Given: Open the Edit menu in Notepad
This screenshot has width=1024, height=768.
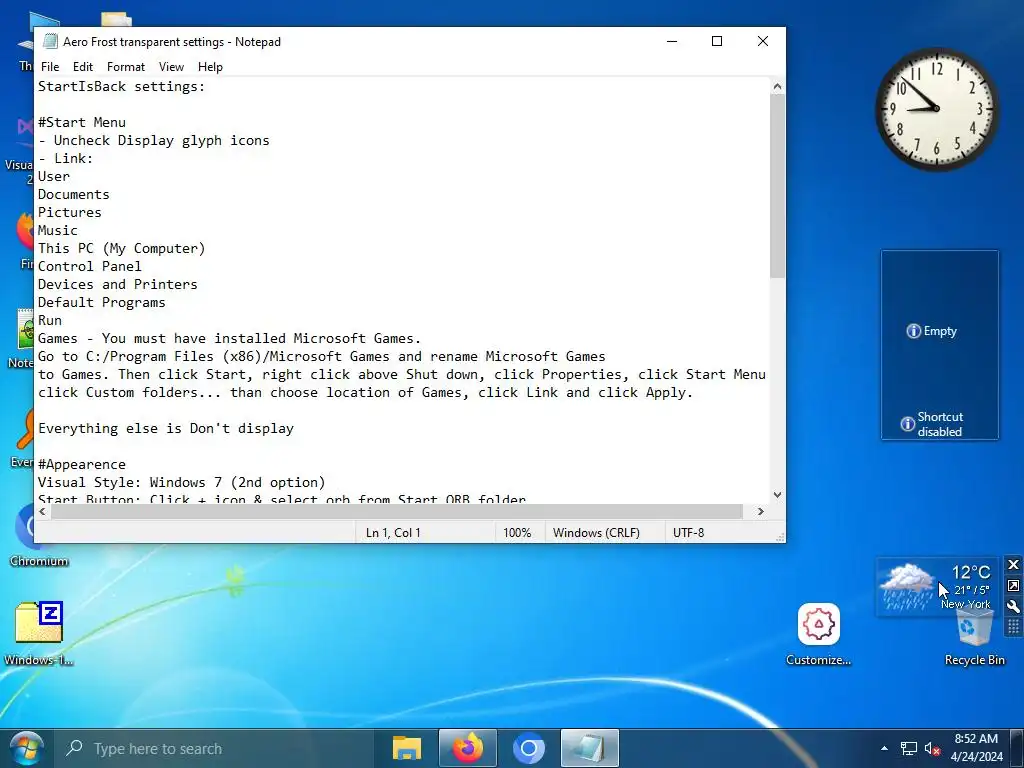Looking at the screenshot, I should pos(83,67).
